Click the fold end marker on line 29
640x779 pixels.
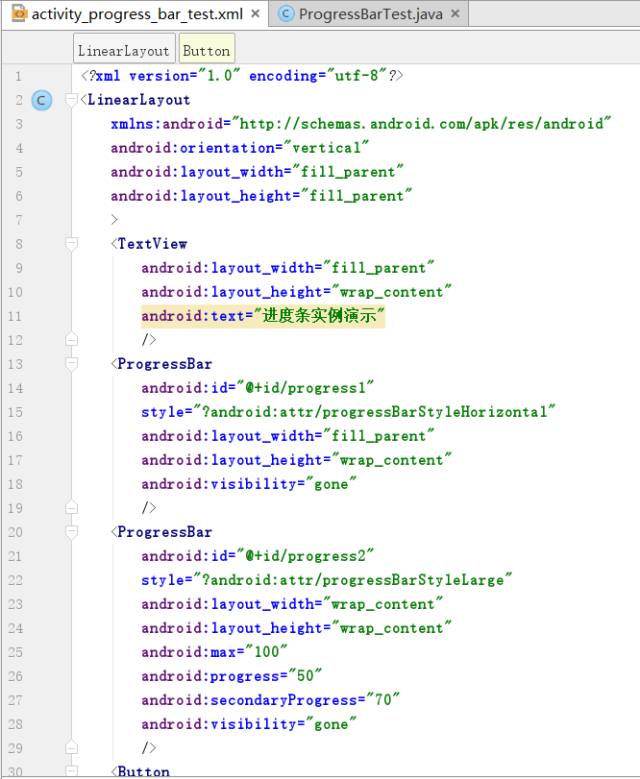pos(72,748)
